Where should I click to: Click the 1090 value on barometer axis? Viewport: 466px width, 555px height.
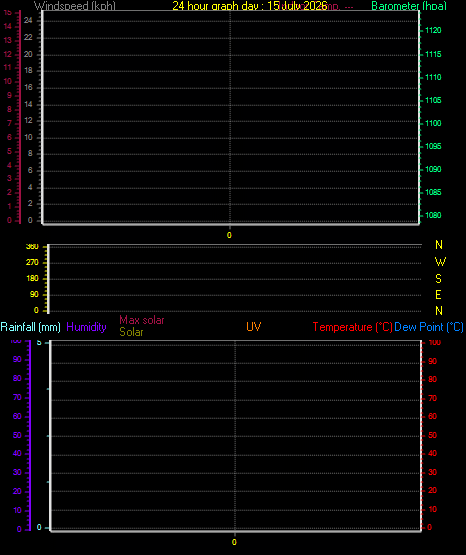point(433,169)
